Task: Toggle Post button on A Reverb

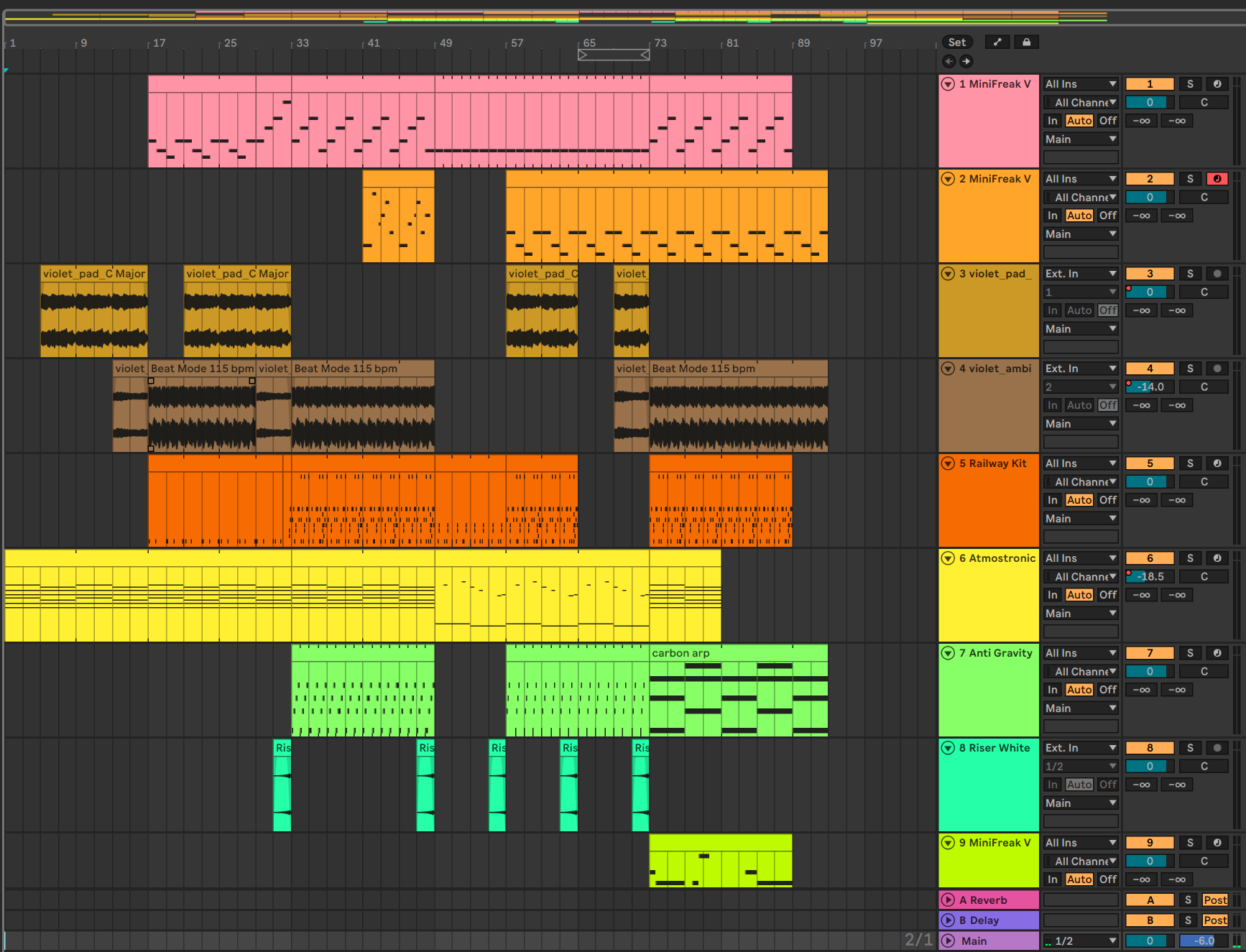Action: click(1215, 900)
